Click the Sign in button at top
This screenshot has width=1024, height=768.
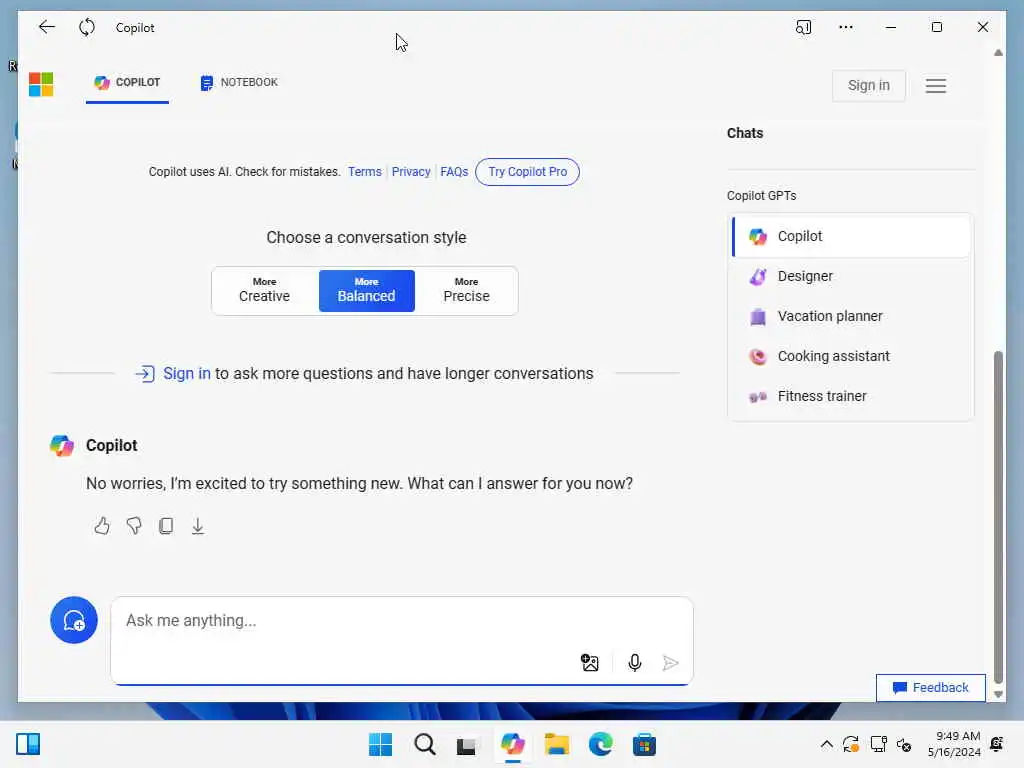click(x=869, y=86)
